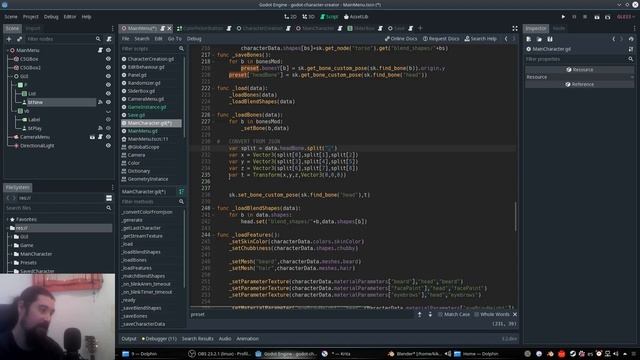The image size is (640, 360).
Task: Find next match down arrow
Action: pos(430,314)
